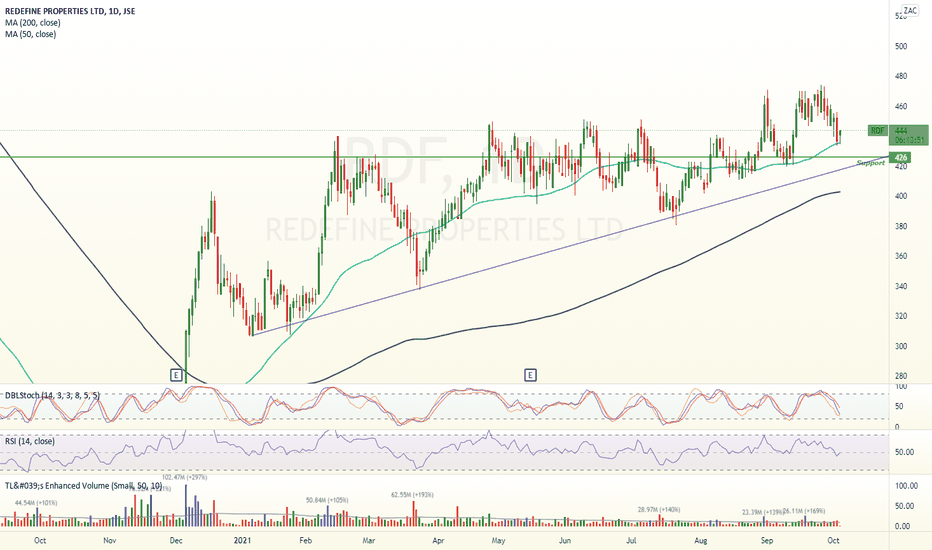The width and height of the screenshot is (932, 550).
Task: Click the 480 value on price axis
Action: point(901,76)
